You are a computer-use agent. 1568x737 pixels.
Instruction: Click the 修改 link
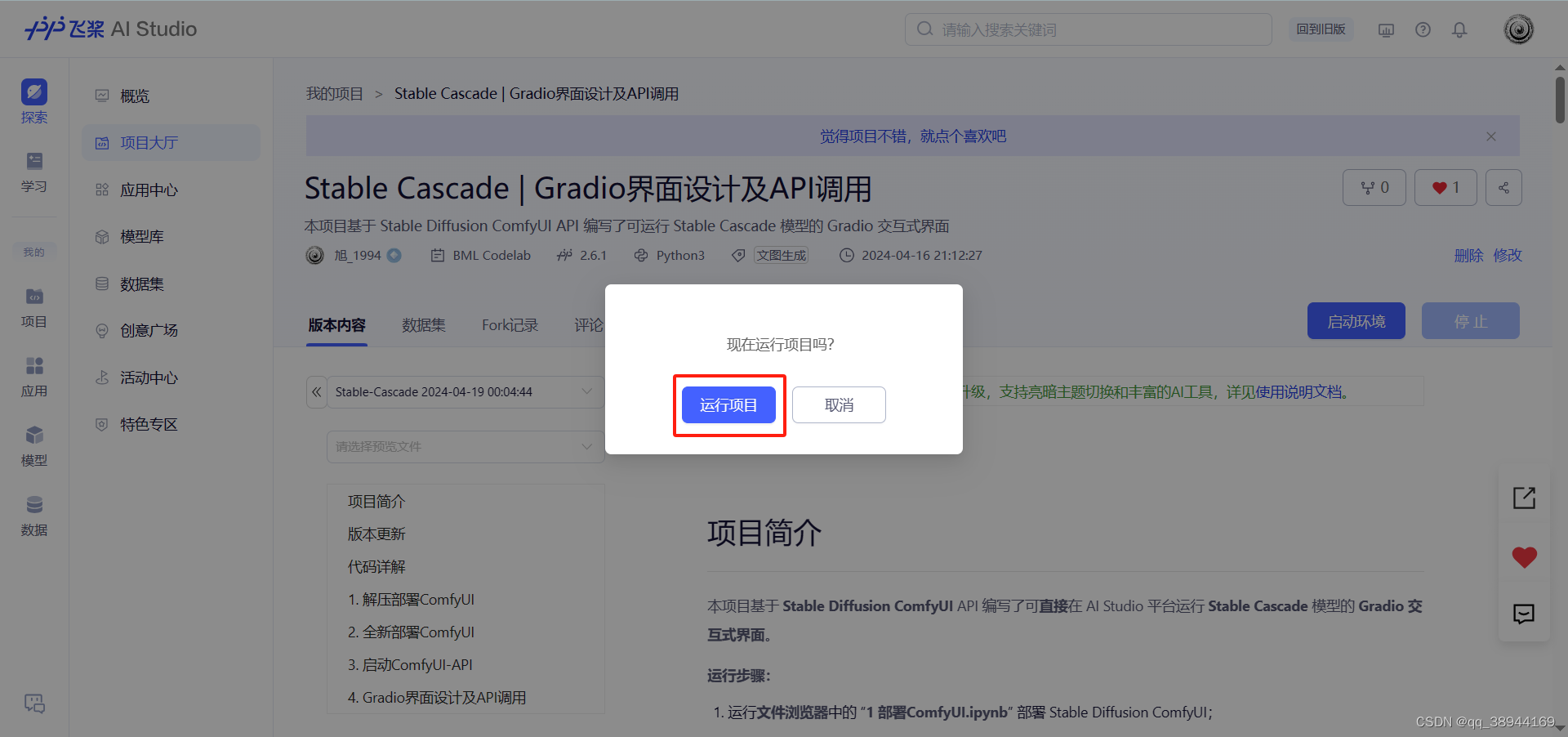pyautogui.click(x=1508, y=256)
